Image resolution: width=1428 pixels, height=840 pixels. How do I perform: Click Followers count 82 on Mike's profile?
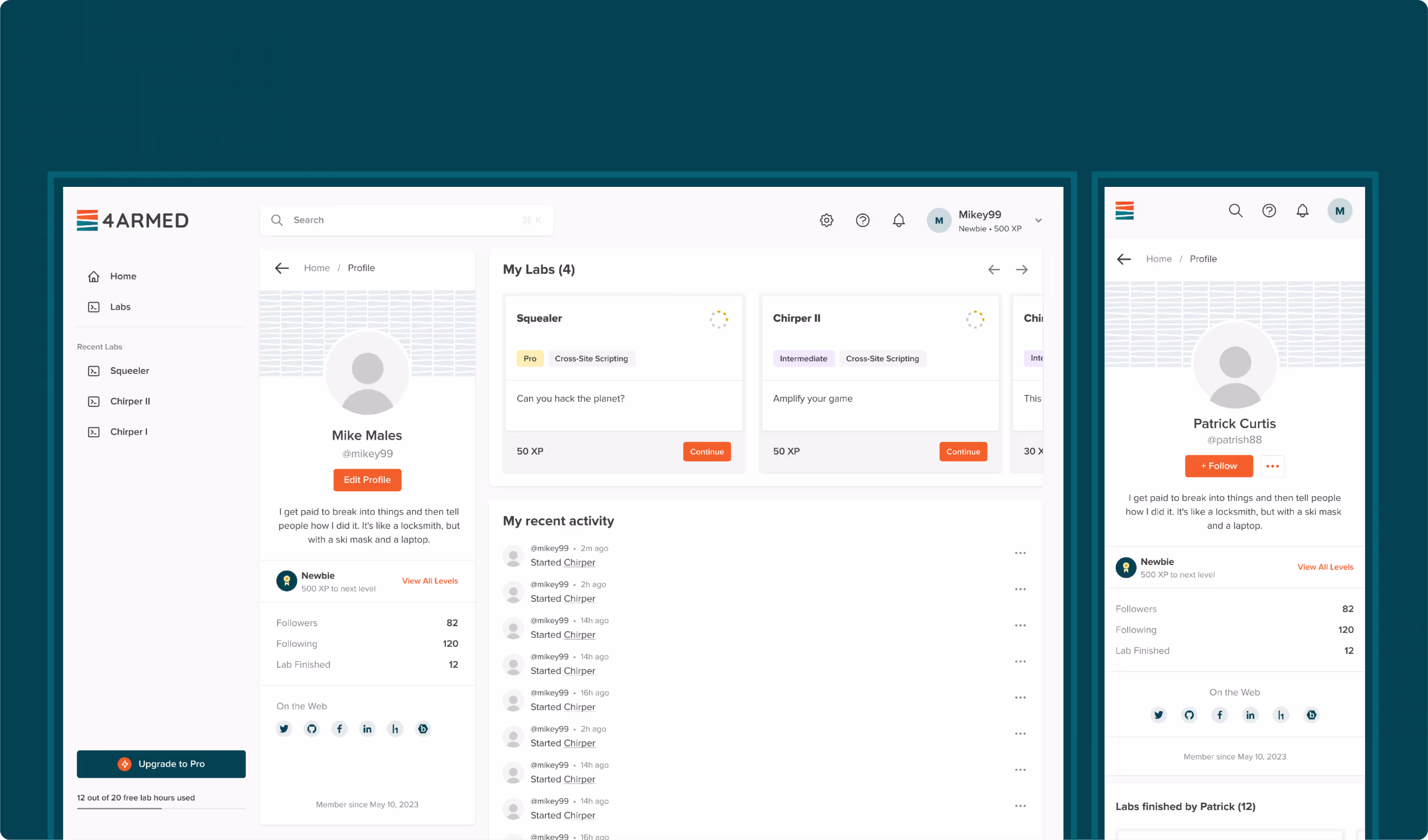pyautogui.click(x=451, y=623)
